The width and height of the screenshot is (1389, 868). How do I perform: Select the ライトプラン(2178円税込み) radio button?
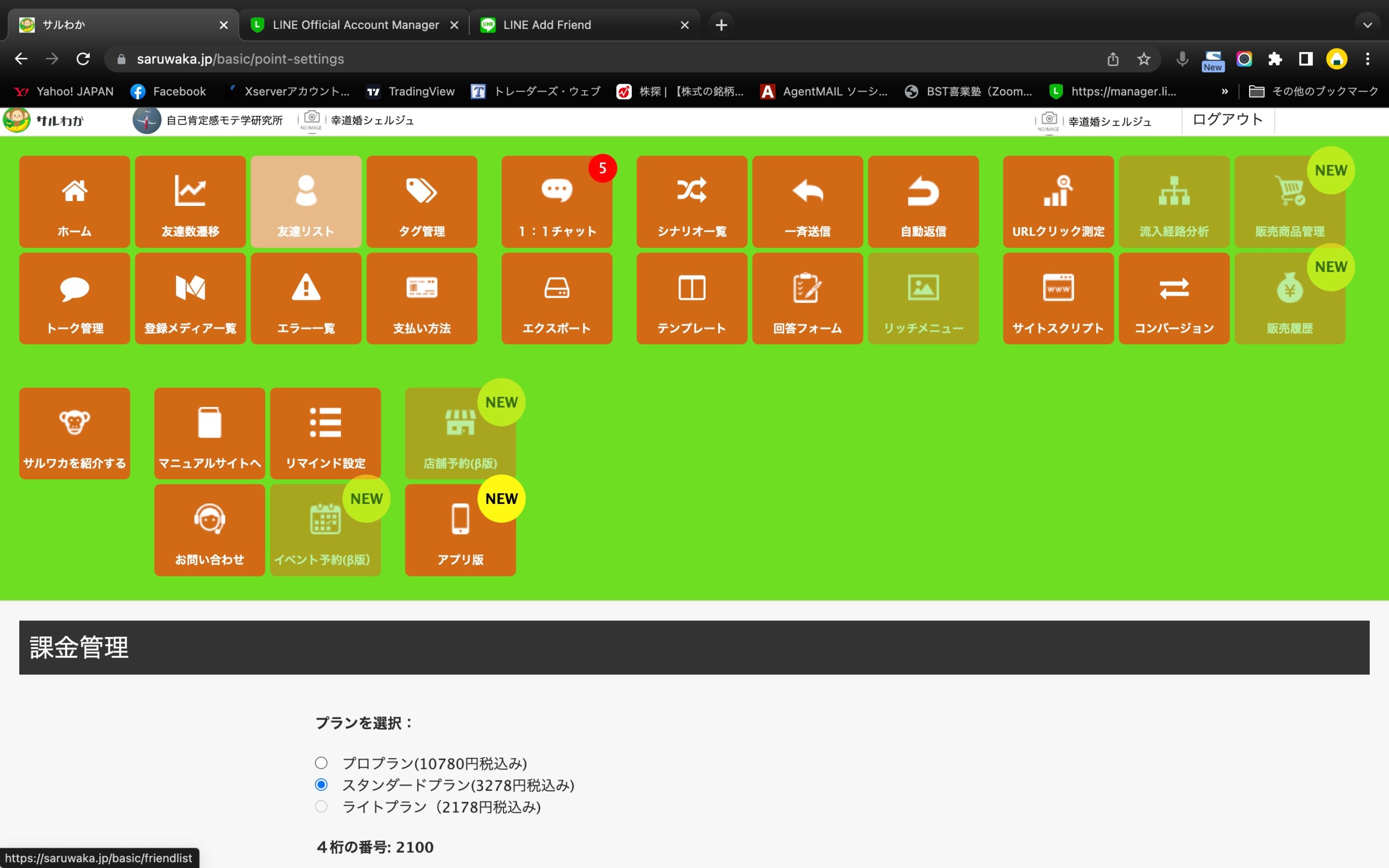321,806
